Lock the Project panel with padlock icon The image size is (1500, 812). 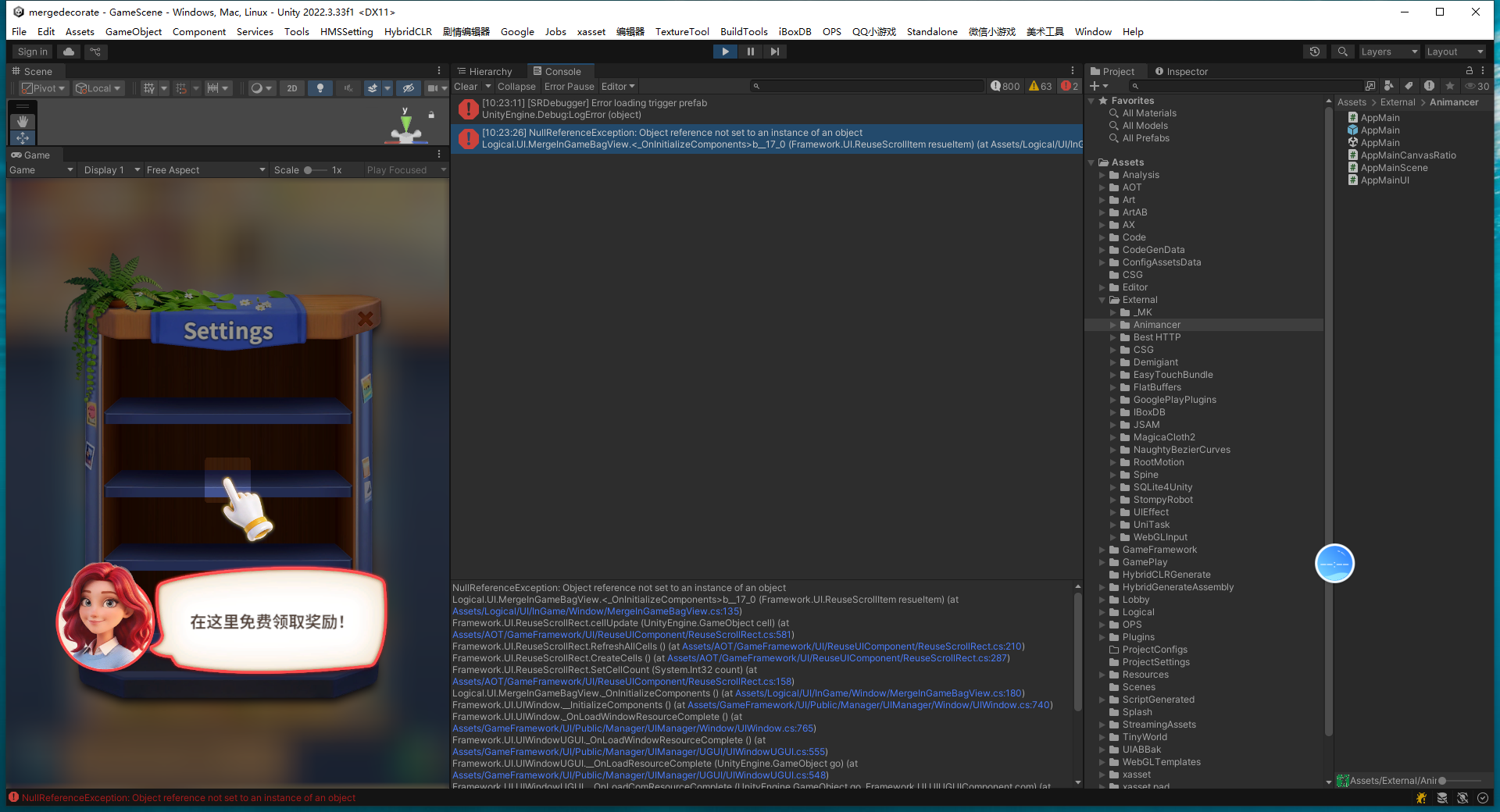pyautogui.click(x=1469, y=70)
